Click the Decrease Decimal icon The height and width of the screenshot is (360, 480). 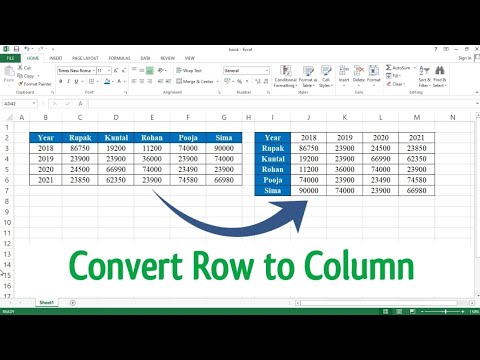click(266, 81)
